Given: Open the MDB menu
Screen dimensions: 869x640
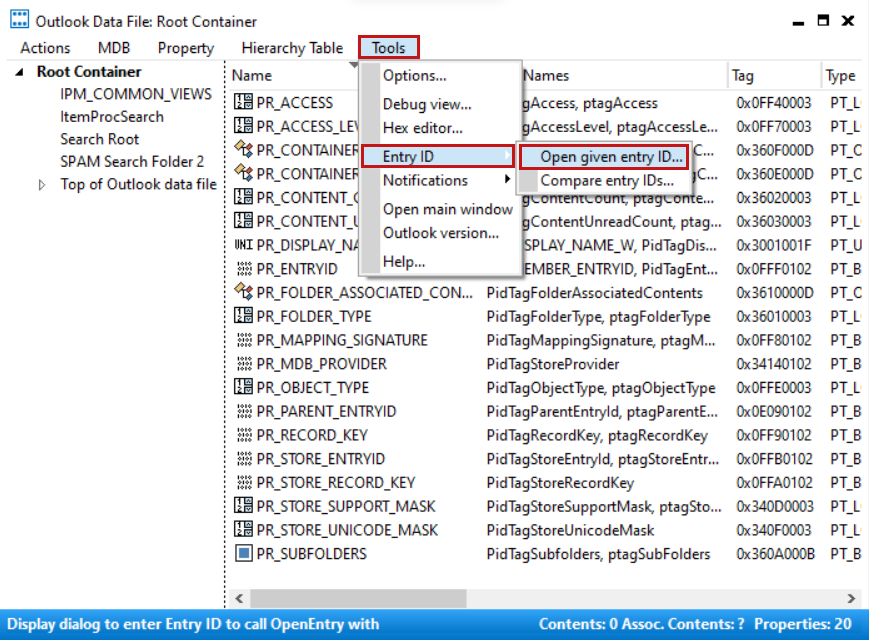Looking at the screenshot, I should [x=114, y=48].
